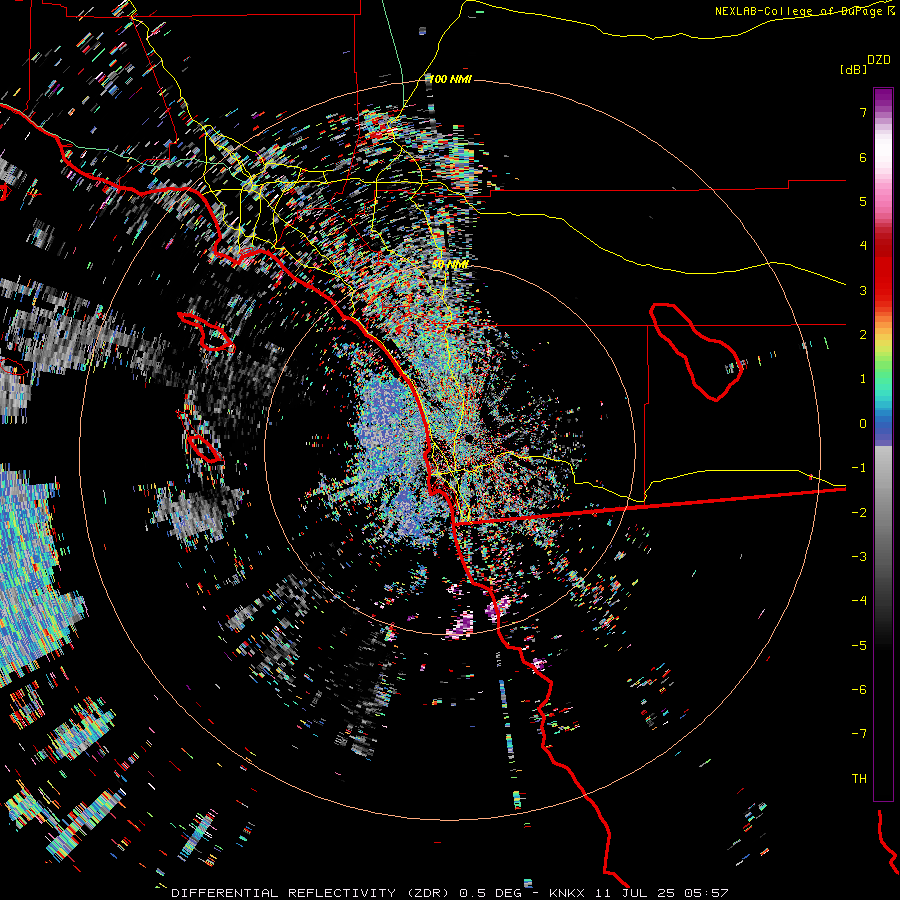The height and width of the screenshot is (900, 900).
Task: Click the "0.5 DEG" elevation text
Action: point(490,893)
